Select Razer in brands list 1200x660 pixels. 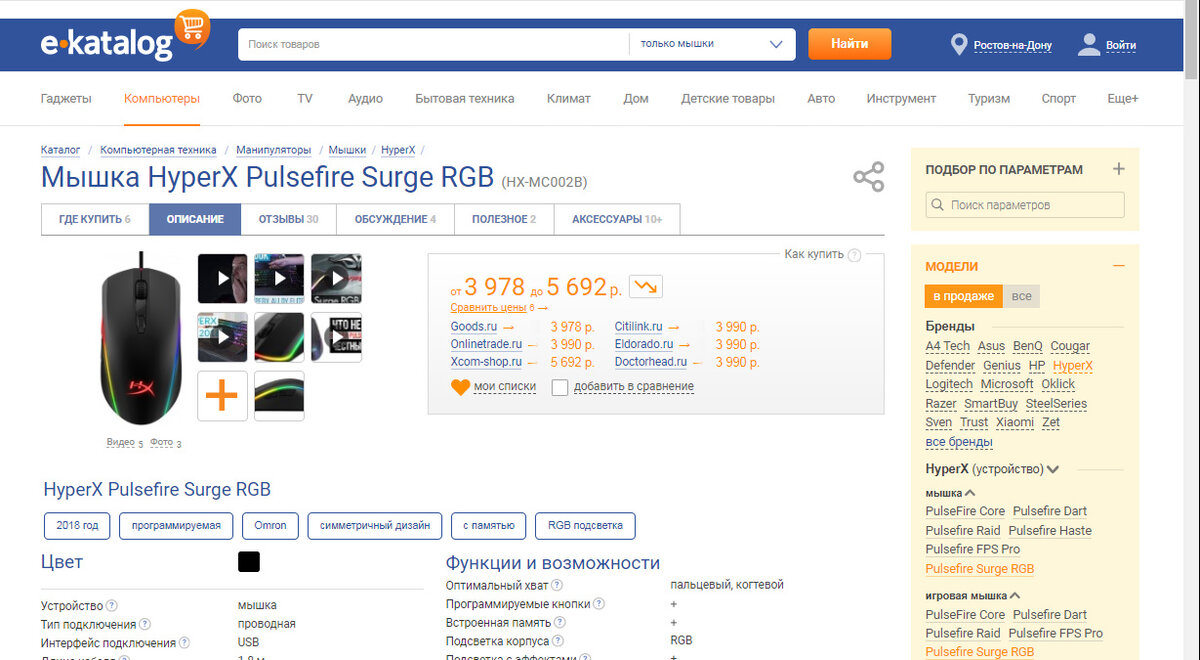pos(940,404)
